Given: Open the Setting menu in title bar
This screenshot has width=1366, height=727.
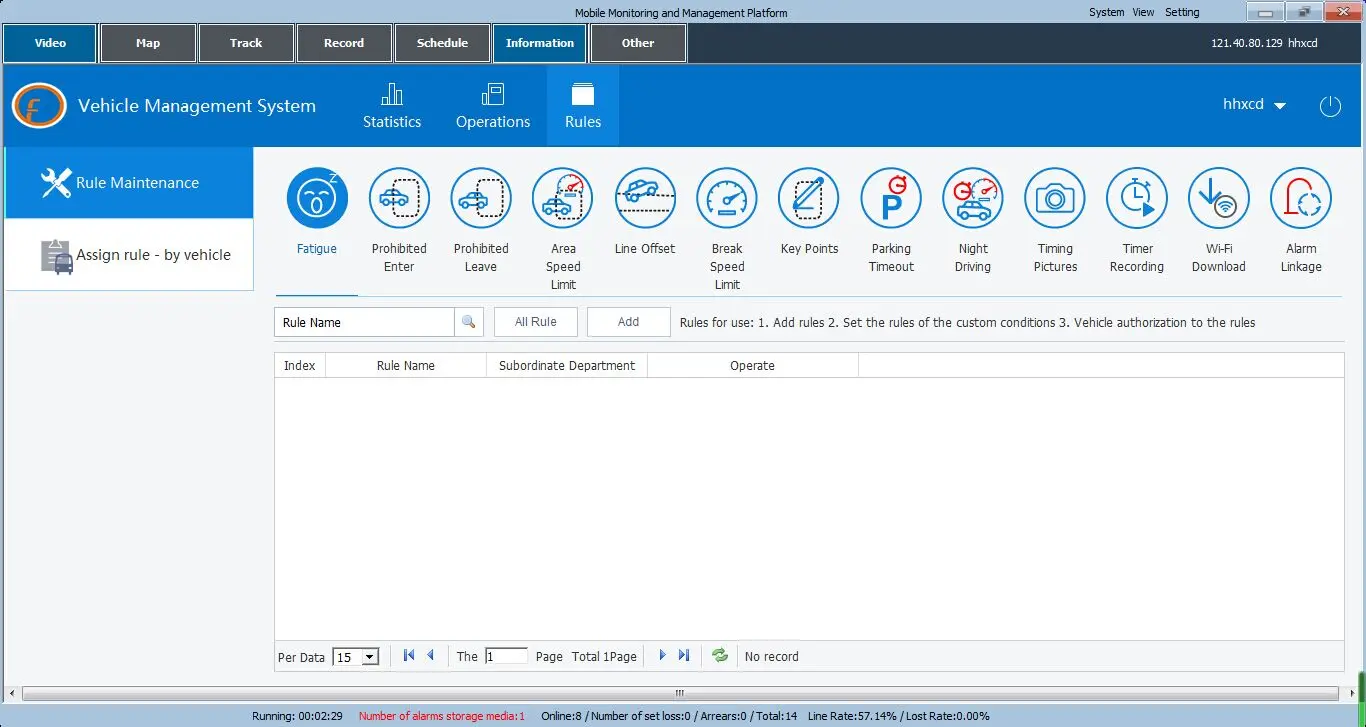Looking at the screenshot, I should point(1182,12).
